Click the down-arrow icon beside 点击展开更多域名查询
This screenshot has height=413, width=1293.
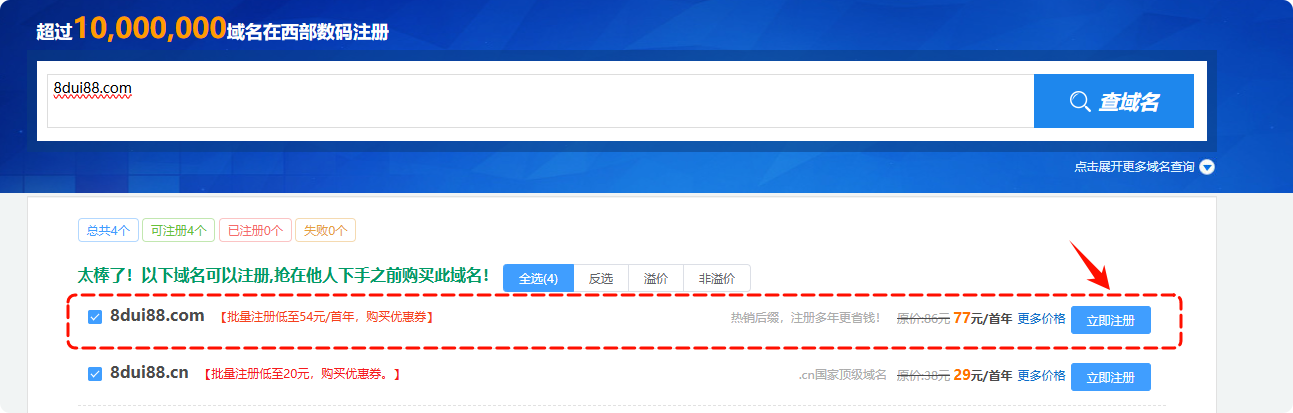(x=1207, y=167)
